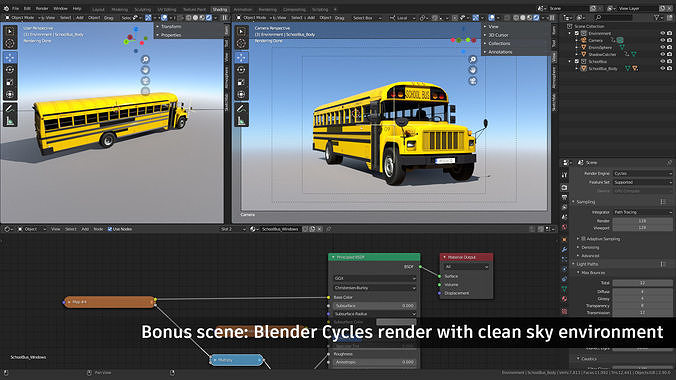Open the Material properties tab icon

coord(564,299)
